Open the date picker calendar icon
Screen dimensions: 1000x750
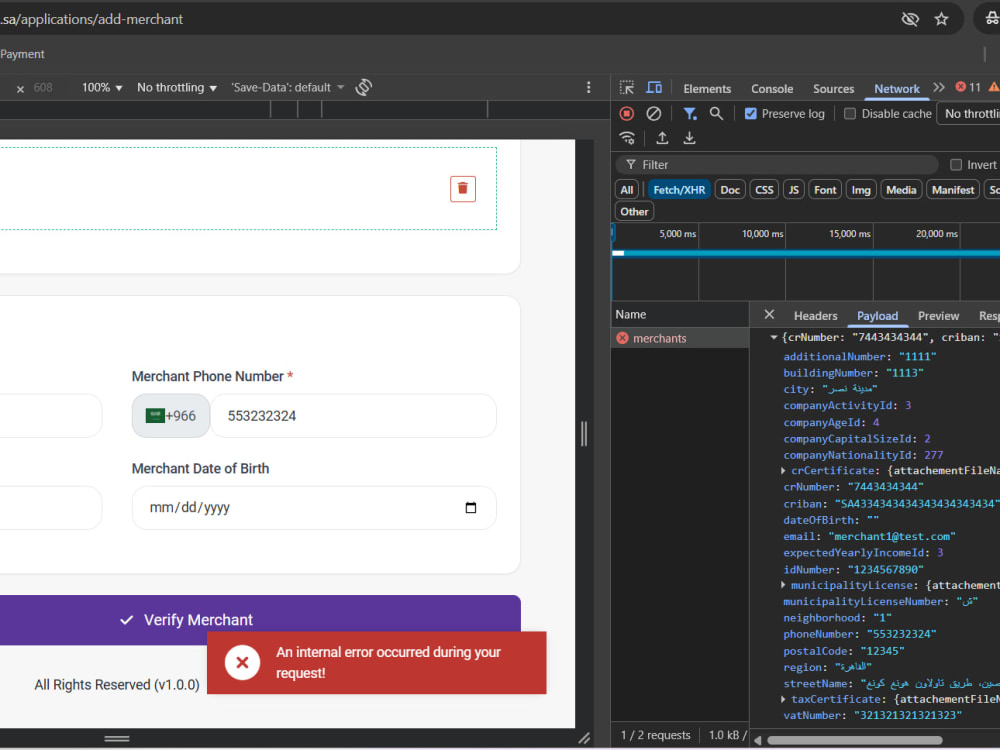click(471, 508)
